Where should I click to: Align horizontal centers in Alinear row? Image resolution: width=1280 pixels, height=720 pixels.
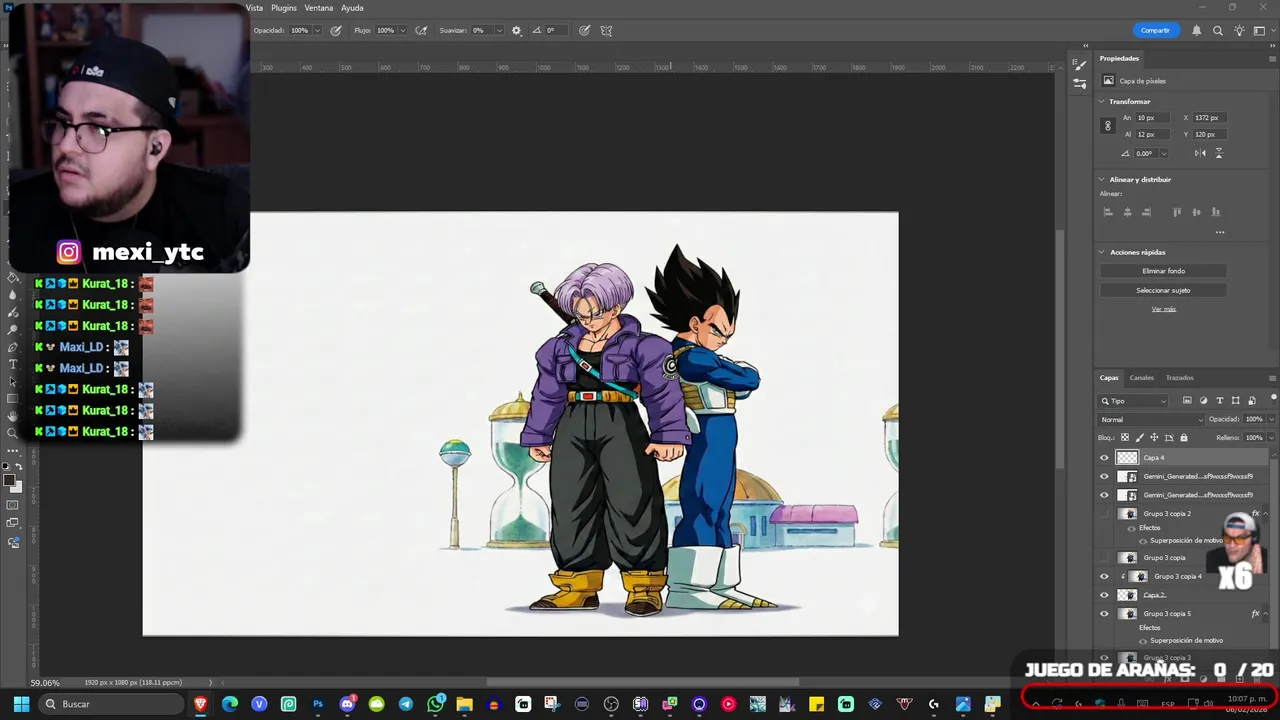[x=1127, y=212]
